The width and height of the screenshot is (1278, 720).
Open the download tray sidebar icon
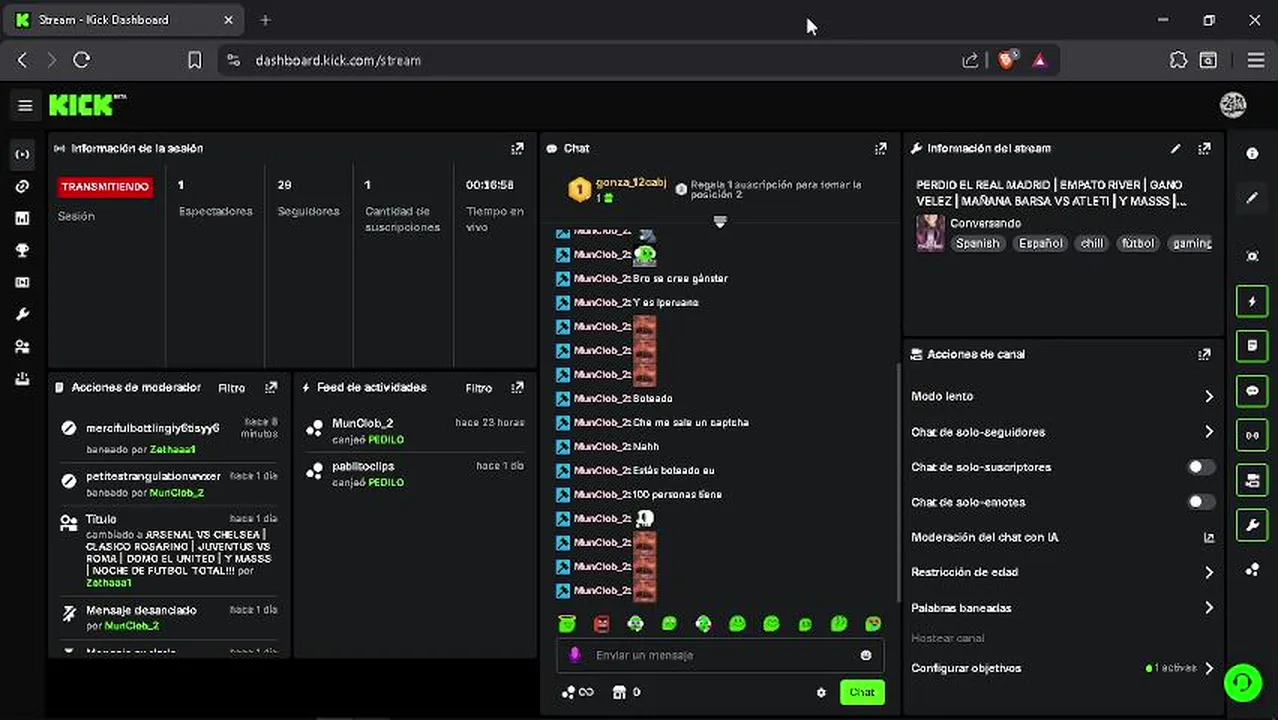click(x=22, y=379)
